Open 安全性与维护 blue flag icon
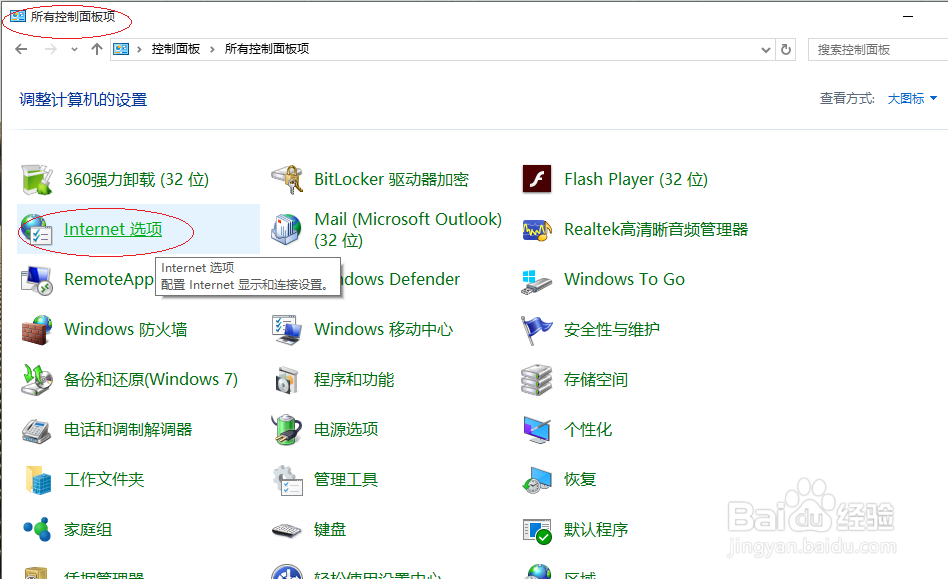 (537, 330)
